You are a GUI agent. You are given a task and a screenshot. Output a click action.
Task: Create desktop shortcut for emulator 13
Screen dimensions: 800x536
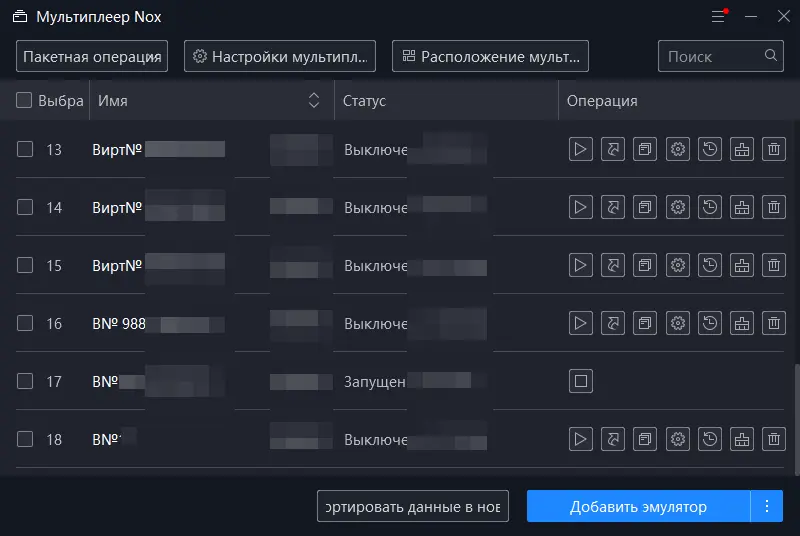pyautogui.click(x=613, y=149)
